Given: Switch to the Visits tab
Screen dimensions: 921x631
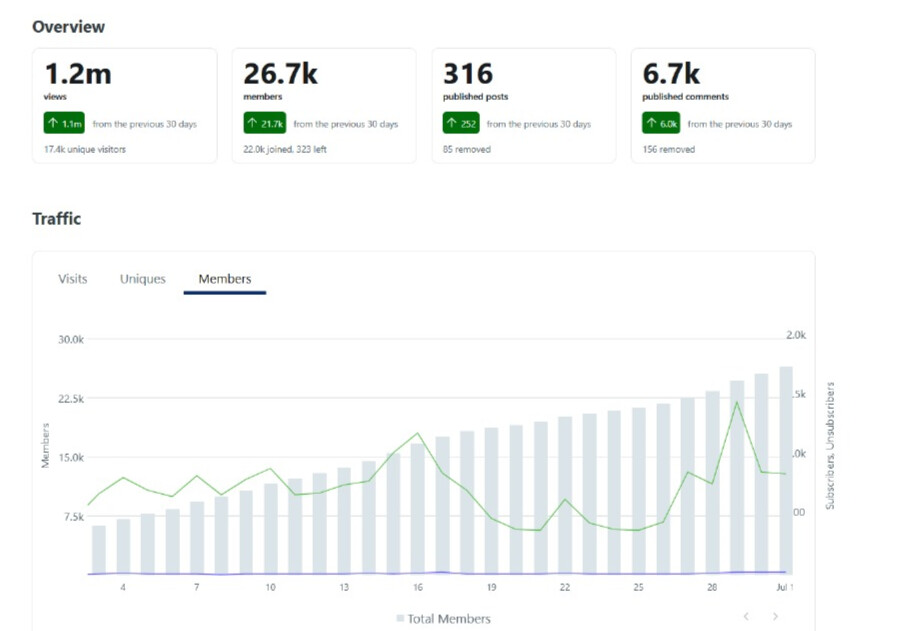Looking at the screenshot, I should point(72,279).
